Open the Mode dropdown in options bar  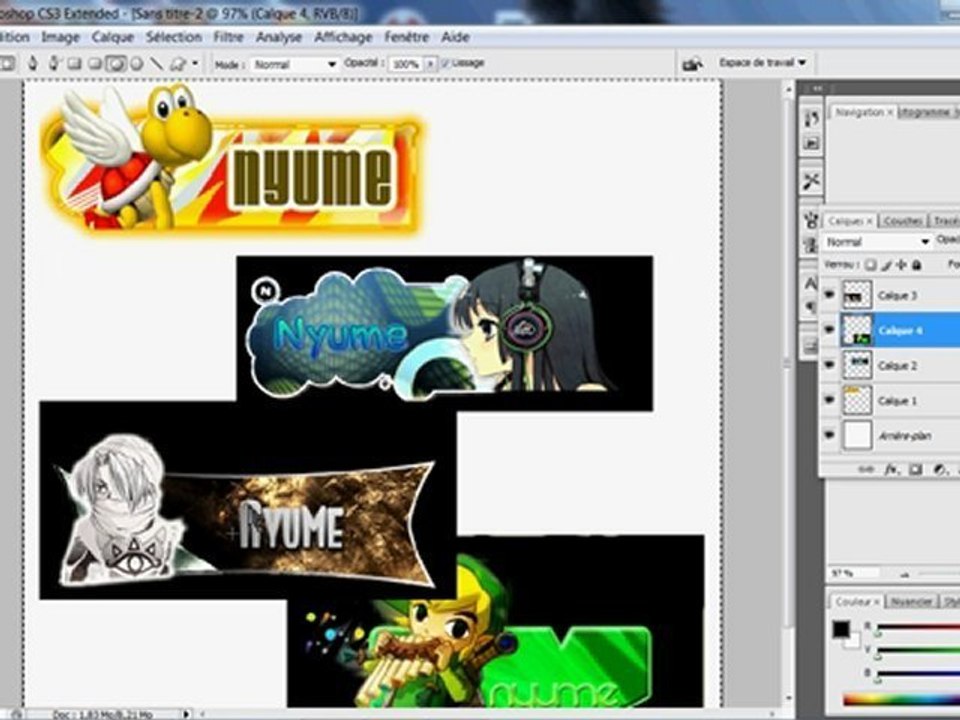click(294, 64)
